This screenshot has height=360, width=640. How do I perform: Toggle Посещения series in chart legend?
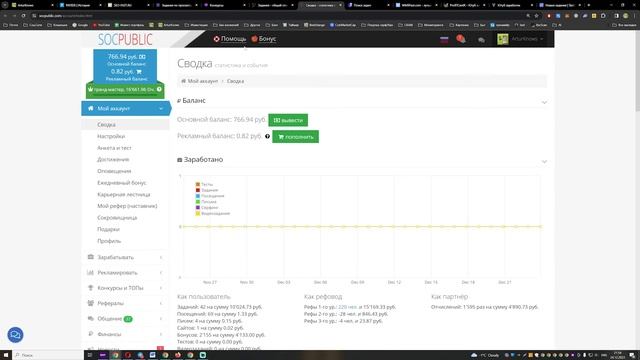(x=210, y=196)
